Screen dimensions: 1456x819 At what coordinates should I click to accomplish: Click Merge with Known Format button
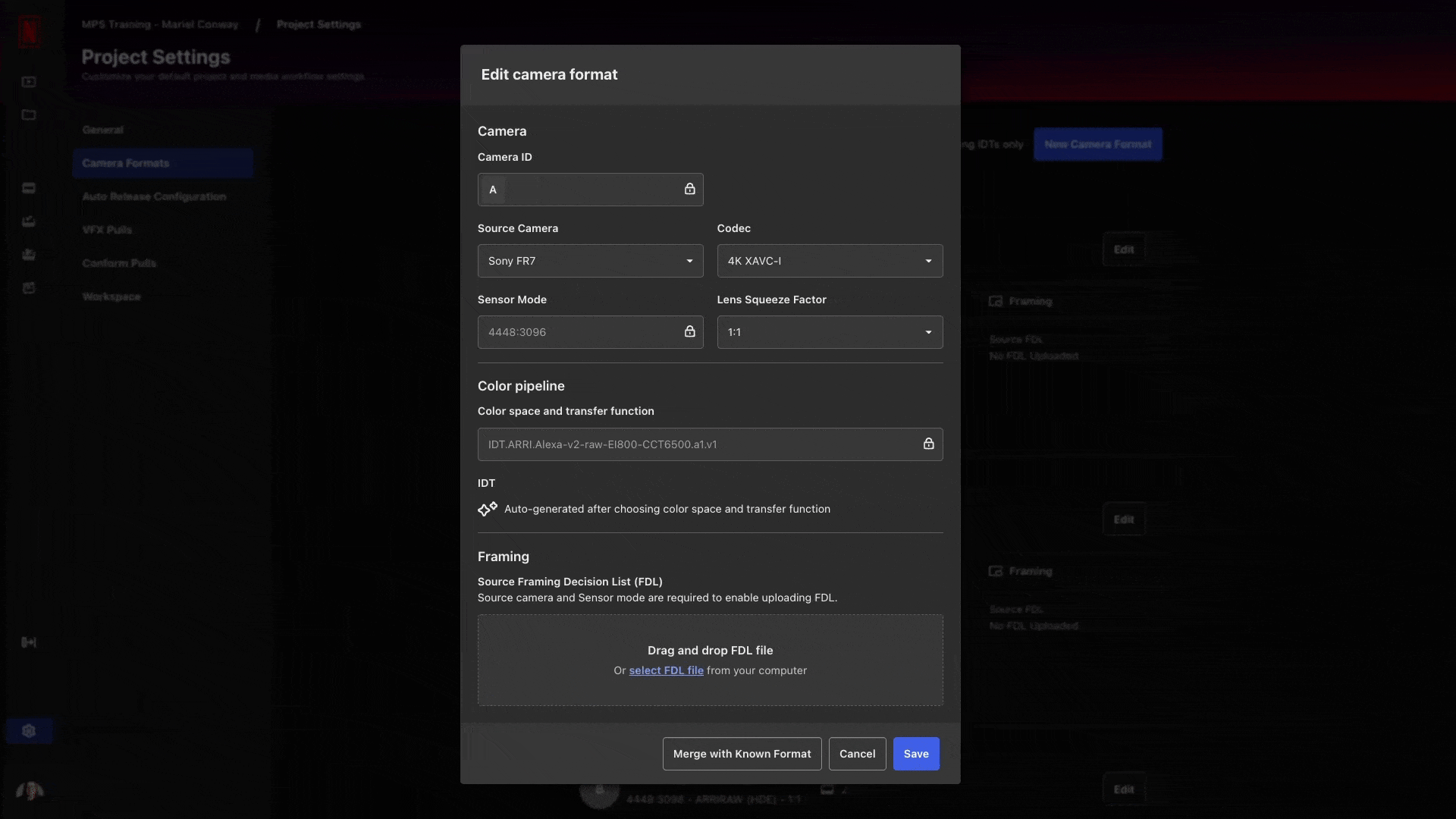[742, 754]
